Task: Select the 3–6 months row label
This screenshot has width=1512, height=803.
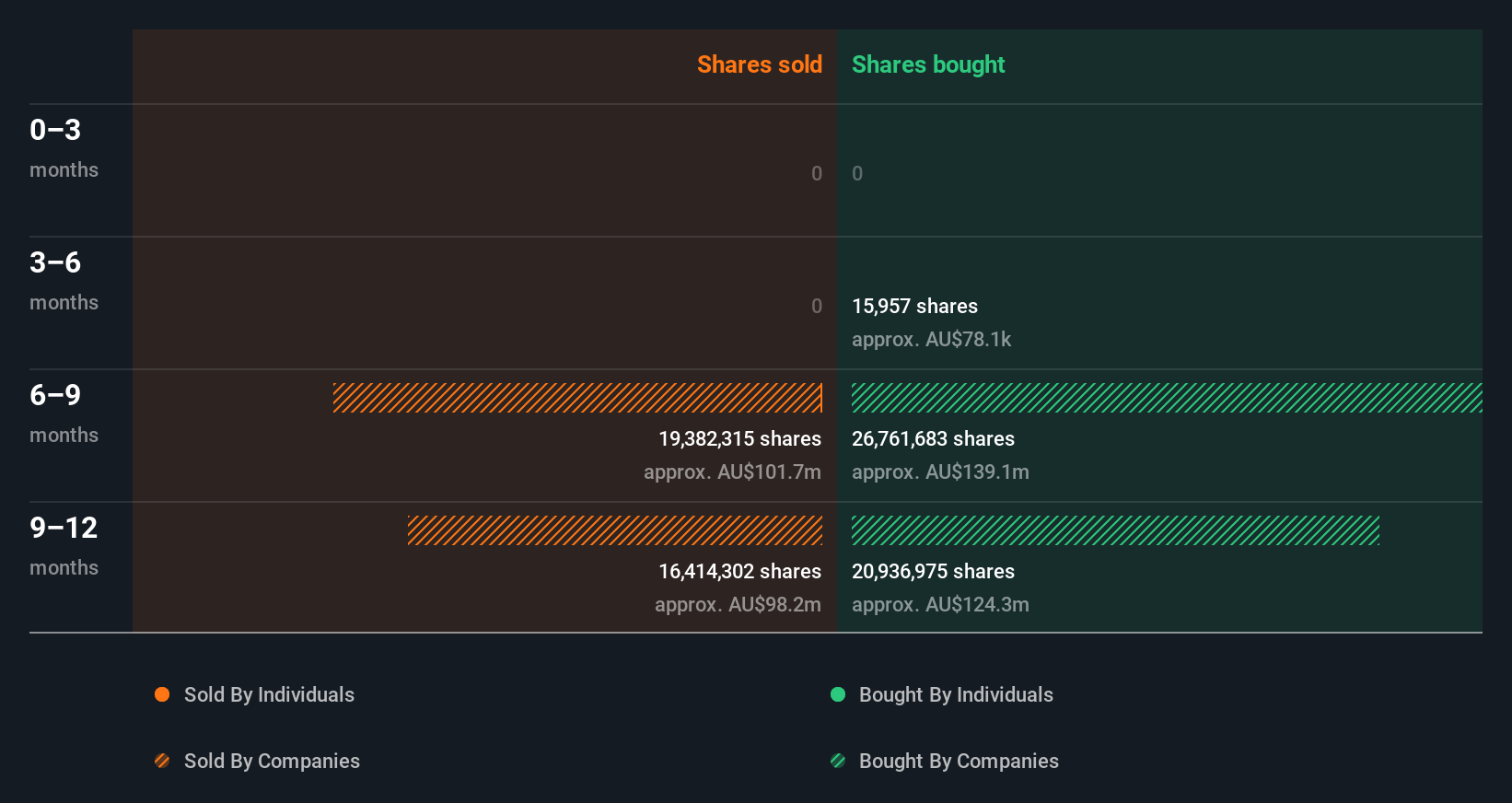Action: tap(64, 281)
